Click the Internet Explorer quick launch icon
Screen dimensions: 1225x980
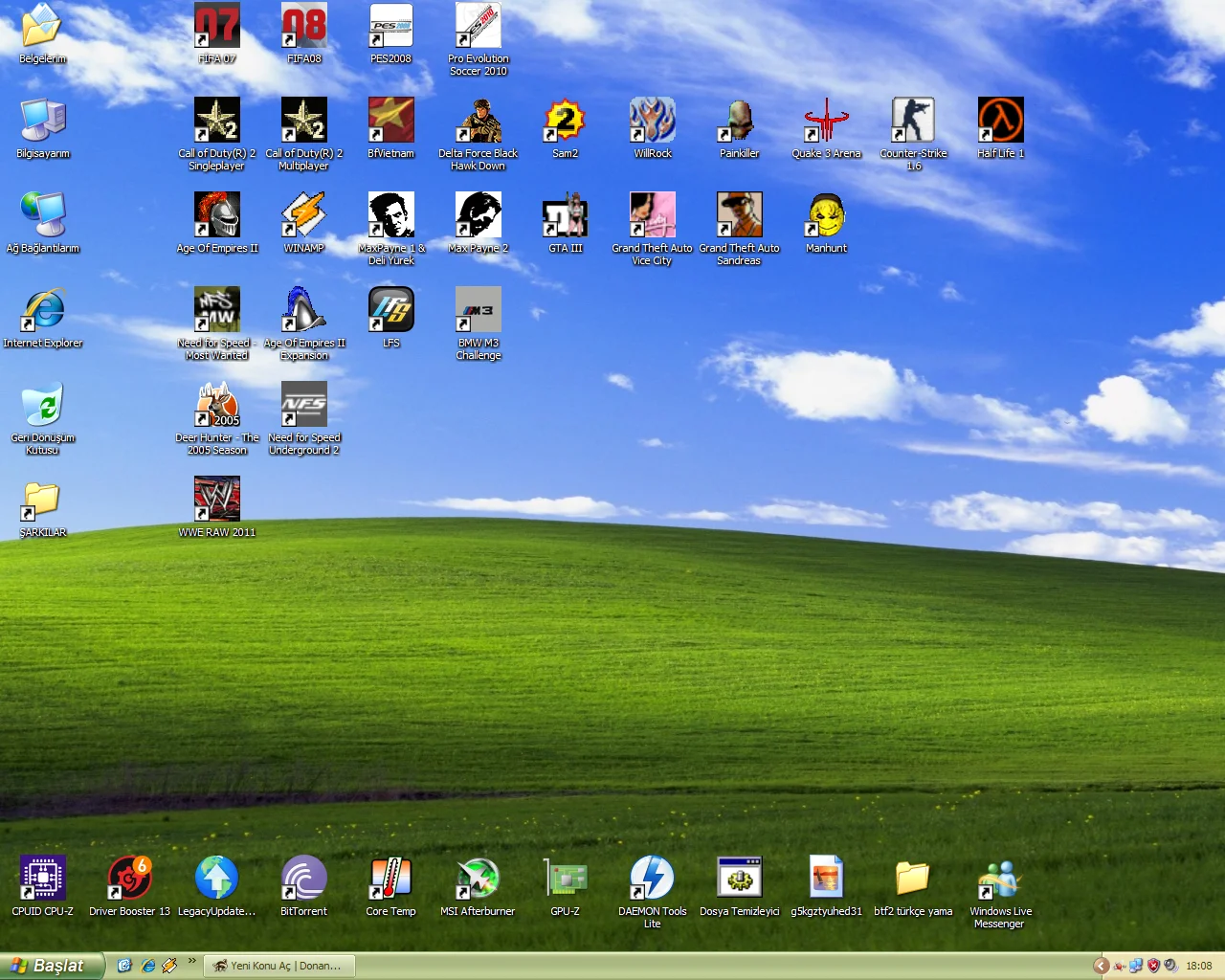(147, 966)
